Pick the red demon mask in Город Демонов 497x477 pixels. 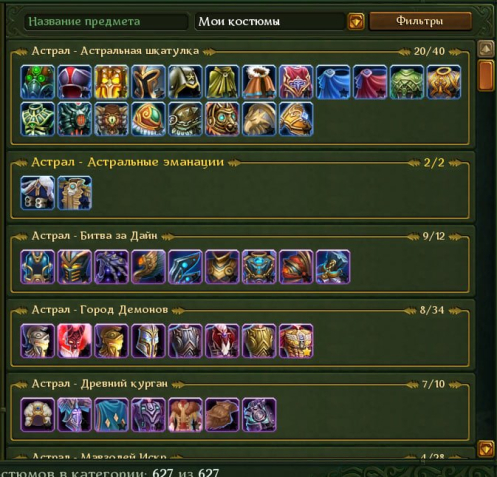75,341
